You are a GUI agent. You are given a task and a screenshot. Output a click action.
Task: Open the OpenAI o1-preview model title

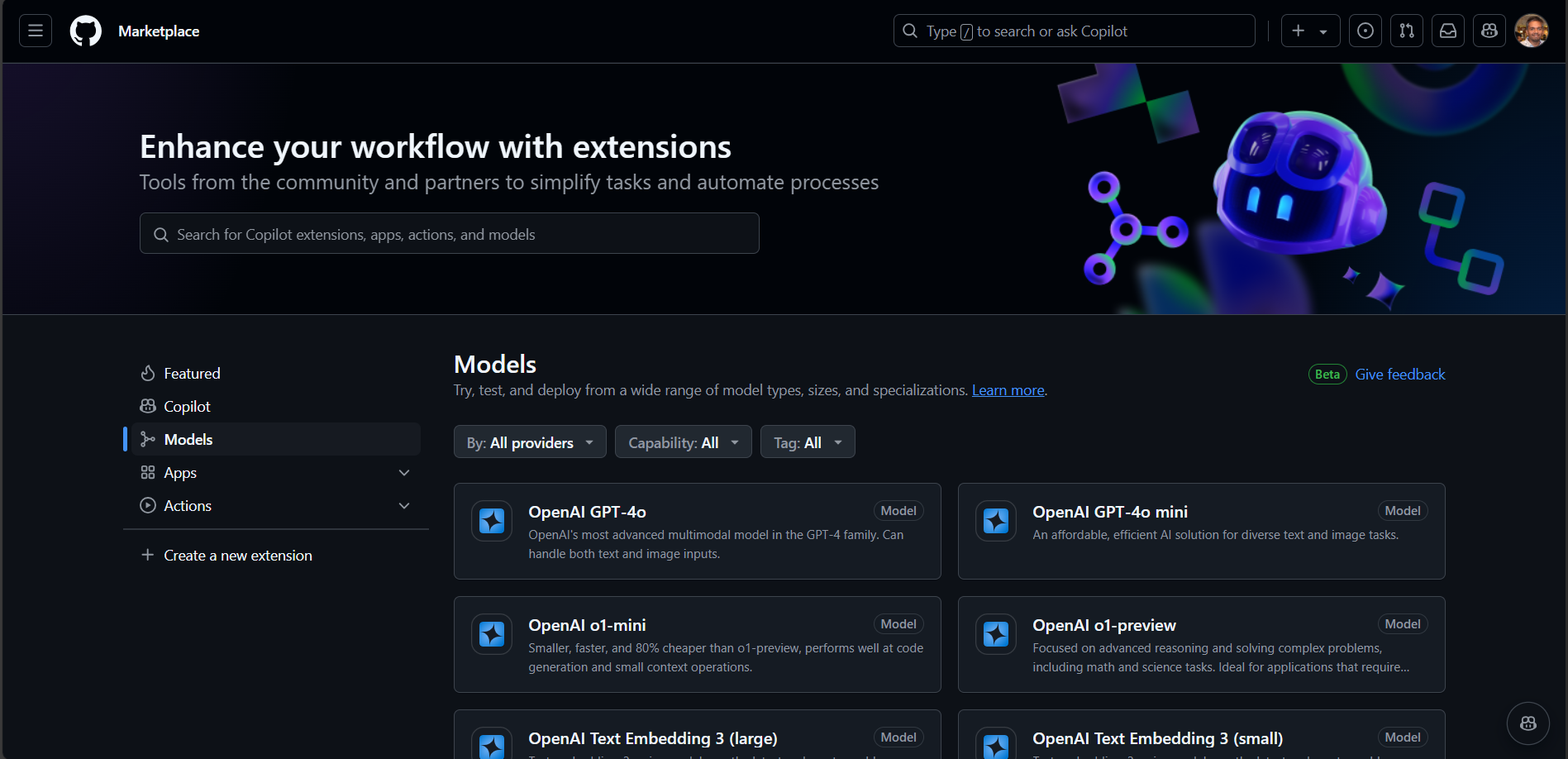click(1104, 625)
